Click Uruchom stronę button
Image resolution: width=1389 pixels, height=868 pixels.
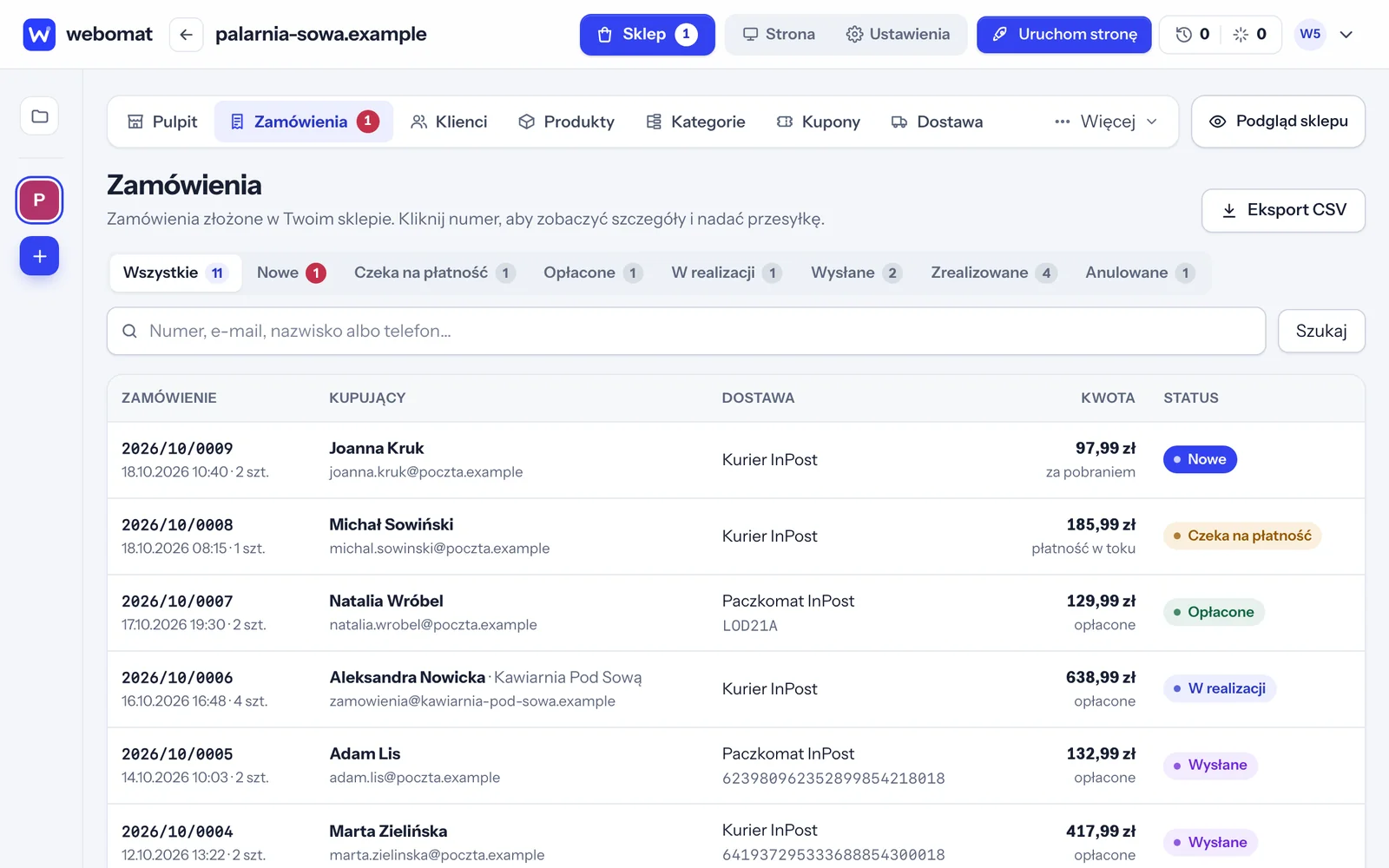coord(1064,35)
